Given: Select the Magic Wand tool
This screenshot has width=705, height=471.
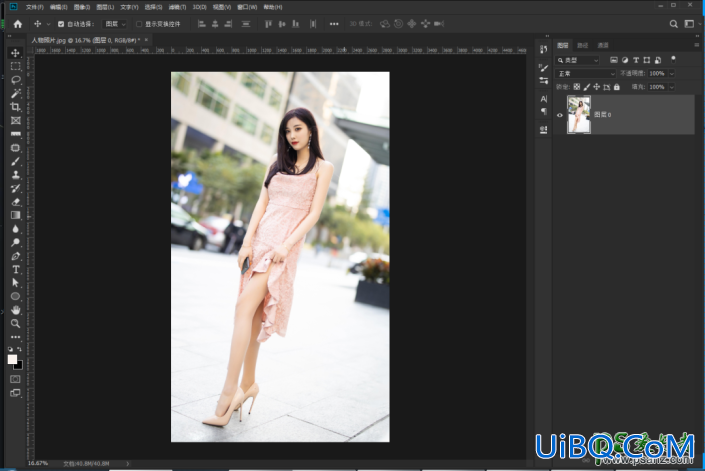Looking at the screenshot, I should point(15,93).
